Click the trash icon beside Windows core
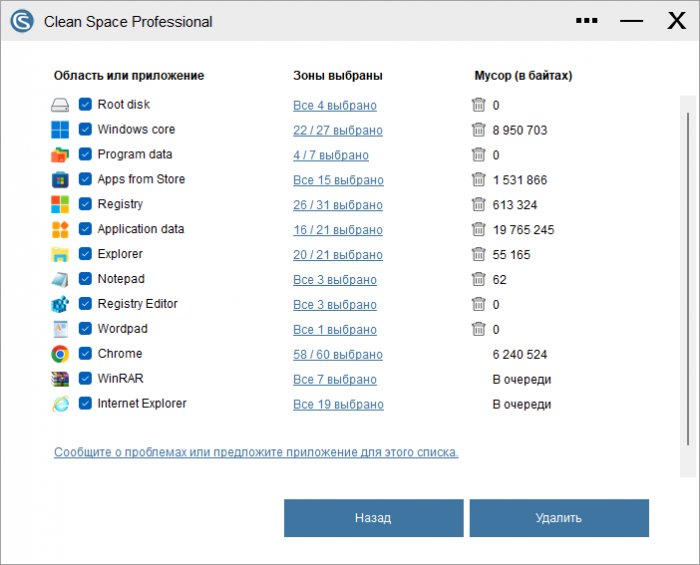Screen dimensions: 700x565 pos(478,130)
